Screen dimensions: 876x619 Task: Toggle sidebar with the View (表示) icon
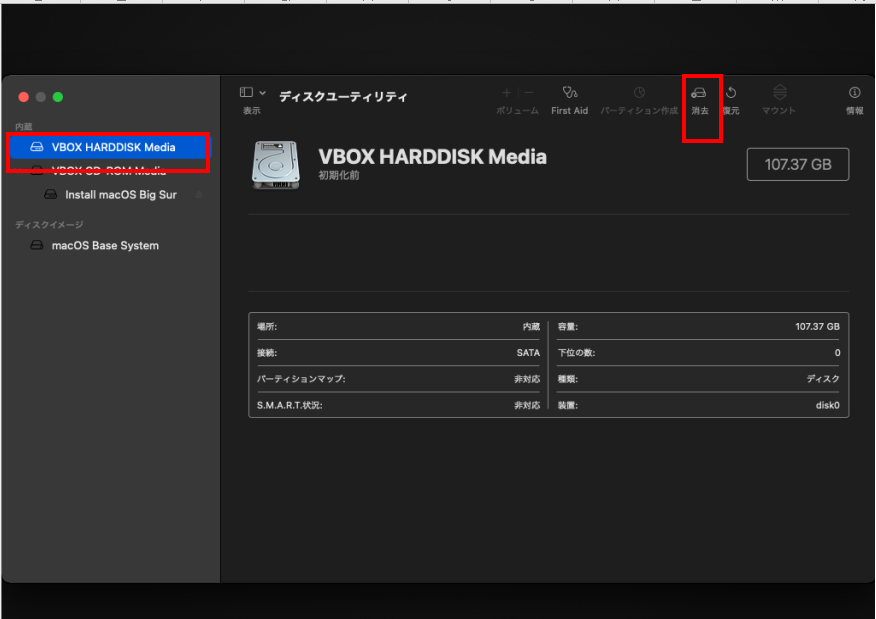[x=246, y=92]
